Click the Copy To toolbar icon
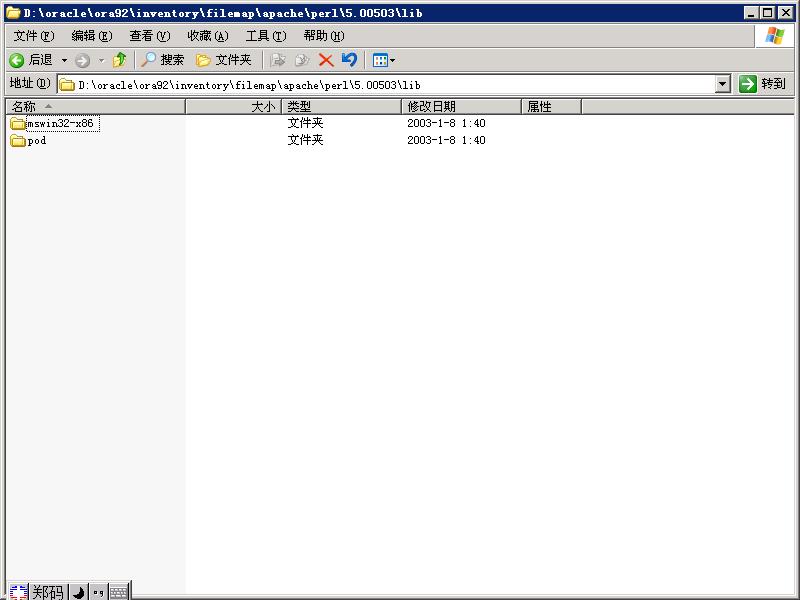Image resolution: width=800 pixels, height=600 pixels. pyautogui.click(x=302, y=60)
